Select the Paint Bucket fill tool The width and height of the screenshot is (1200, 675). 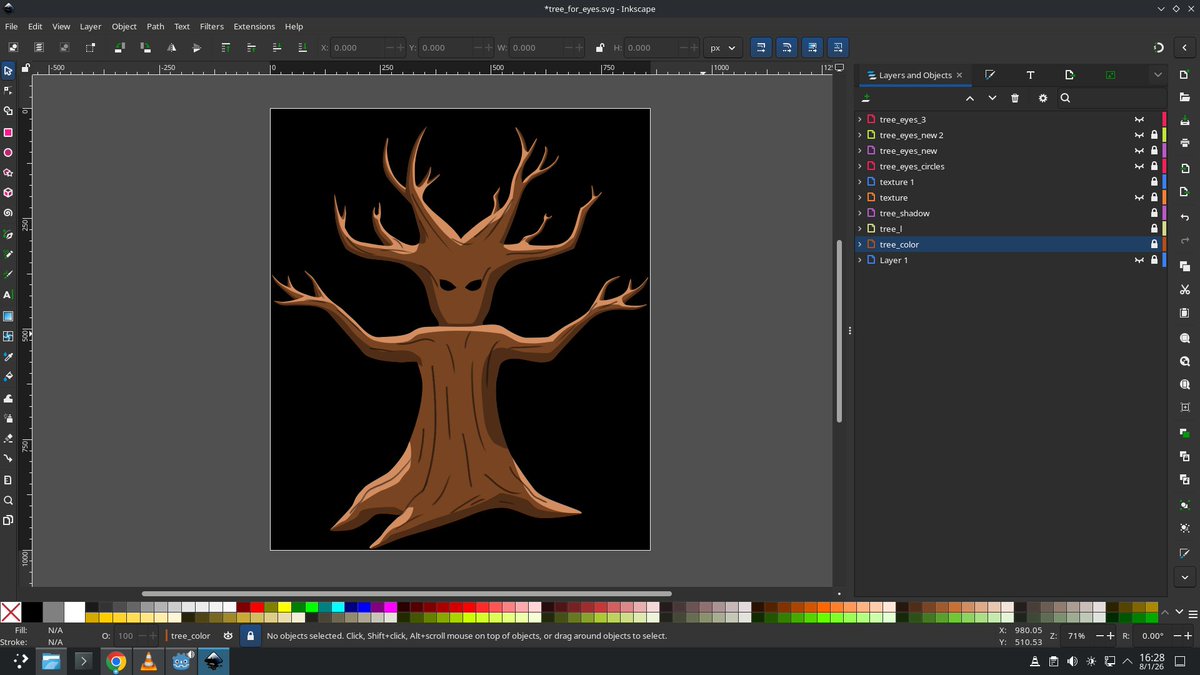coord(8,377)
